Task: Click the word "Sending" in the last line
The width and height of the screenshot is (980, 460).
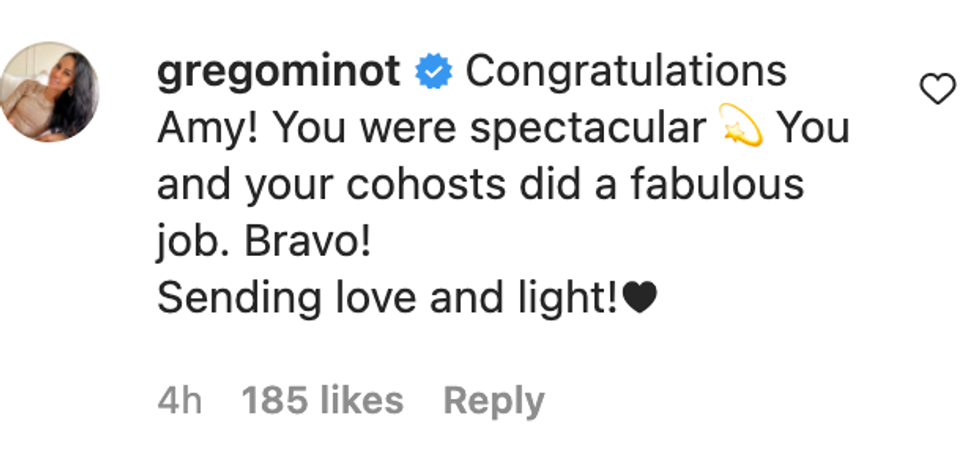Action: [x=224, y=298]
